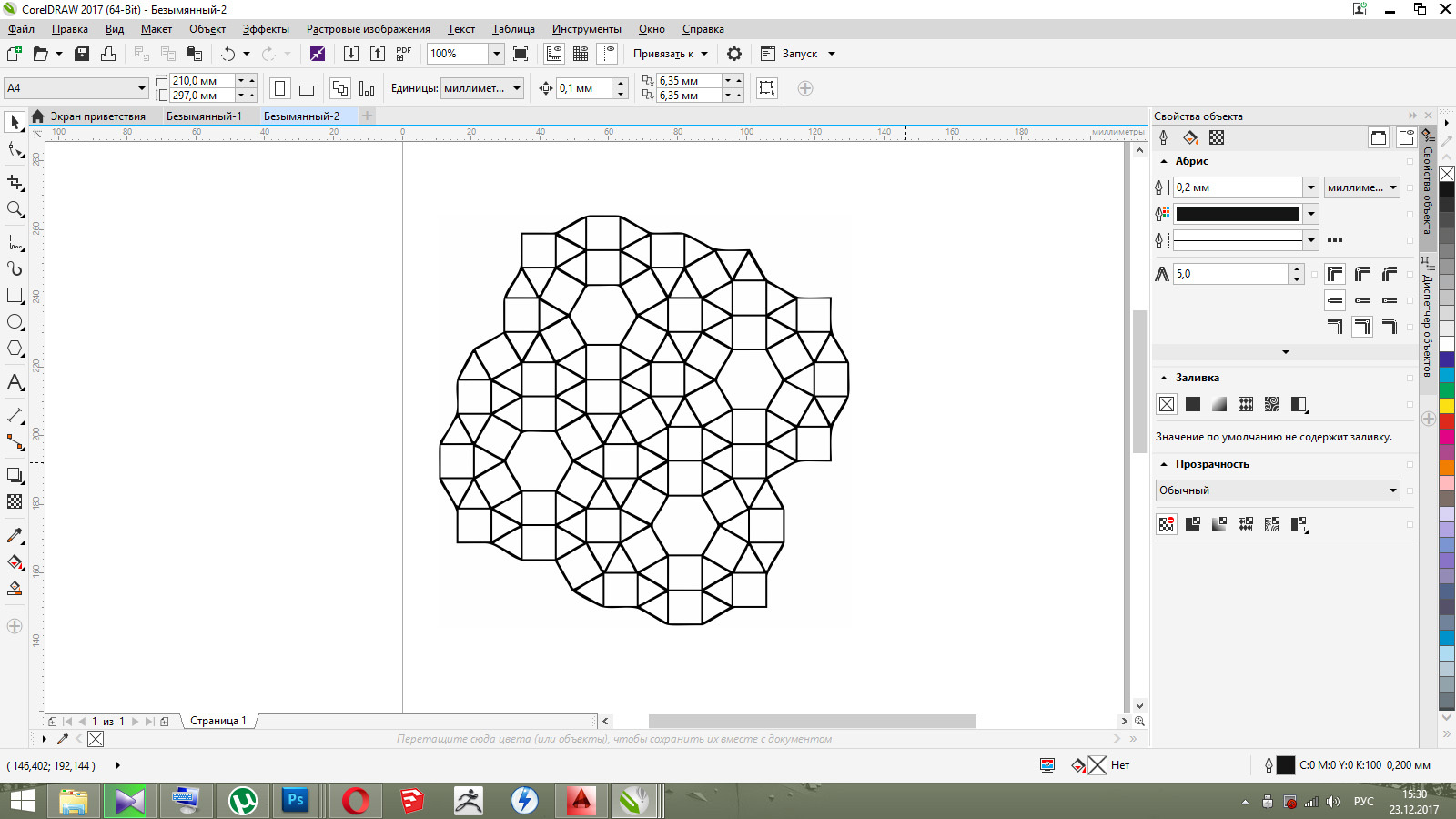
Task: Select the Polygon tool
Action: click(x=15, y=349)
